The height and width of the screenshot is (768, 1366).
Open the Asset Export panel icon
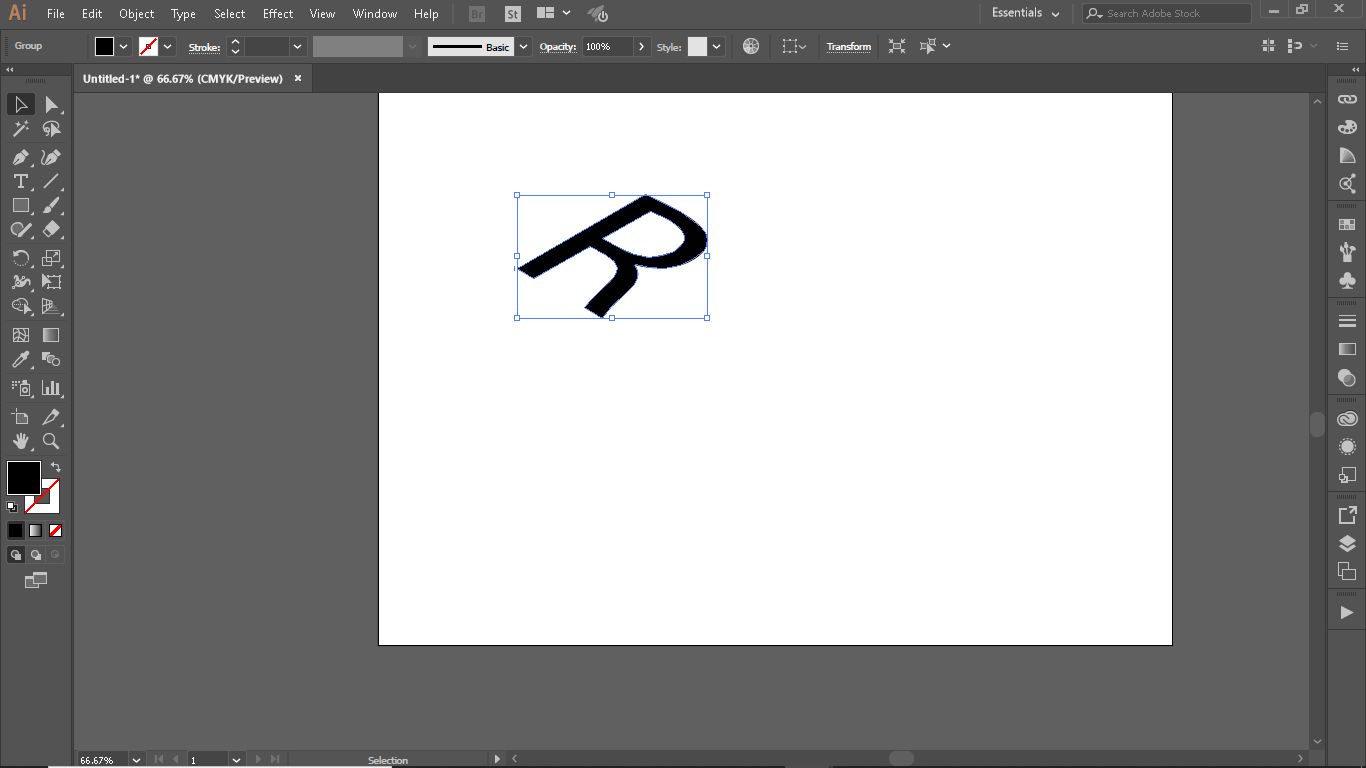click(x=1347, y=515)
